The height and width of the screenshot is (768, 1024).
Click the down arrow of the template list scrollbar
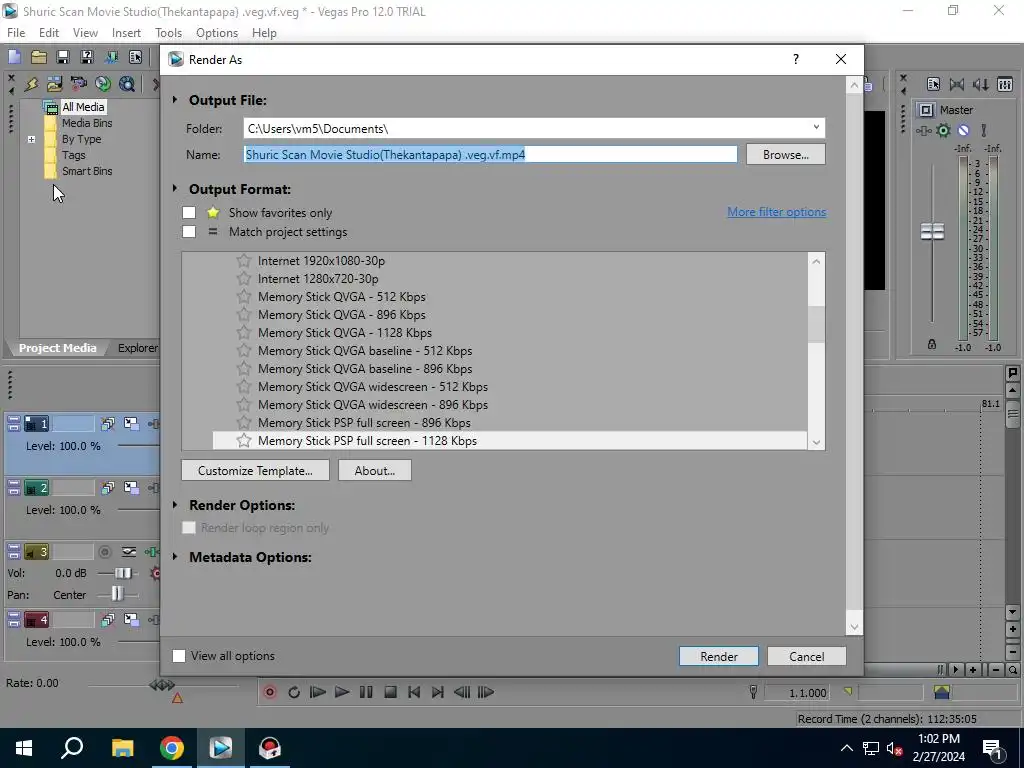point(816,442)
